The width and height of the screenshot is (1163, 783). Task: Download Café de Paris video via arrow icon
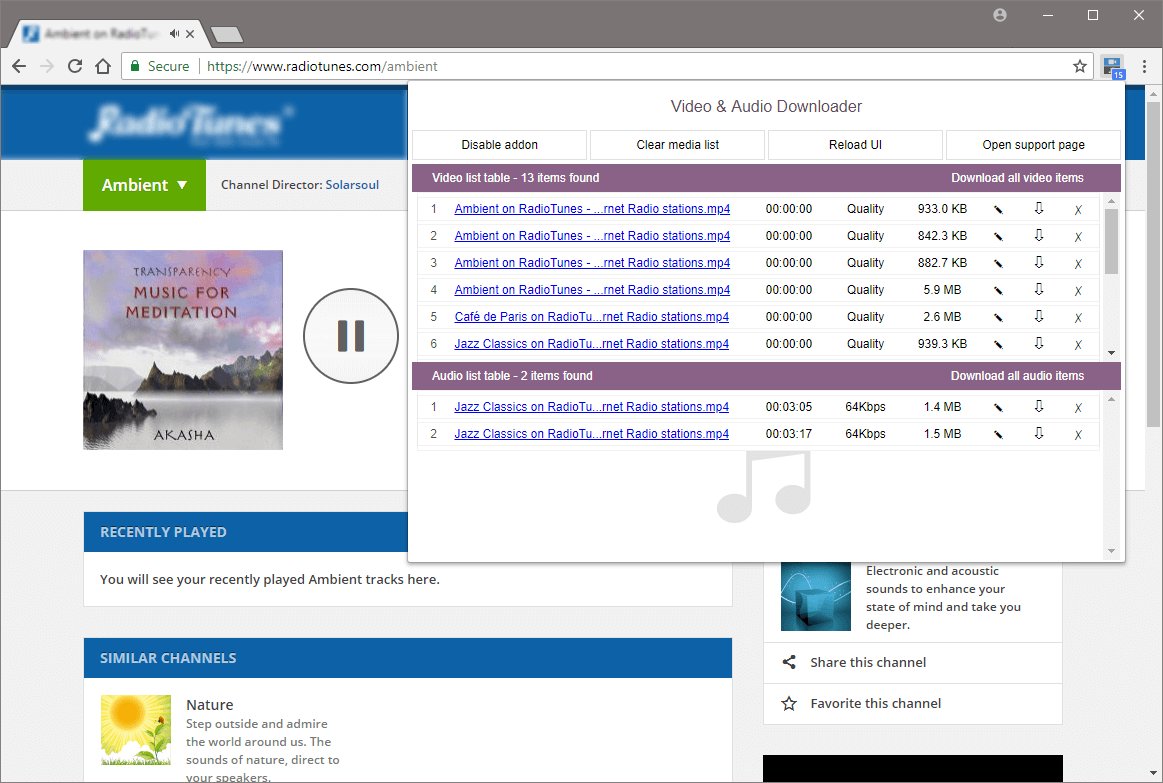(1039, 316)
